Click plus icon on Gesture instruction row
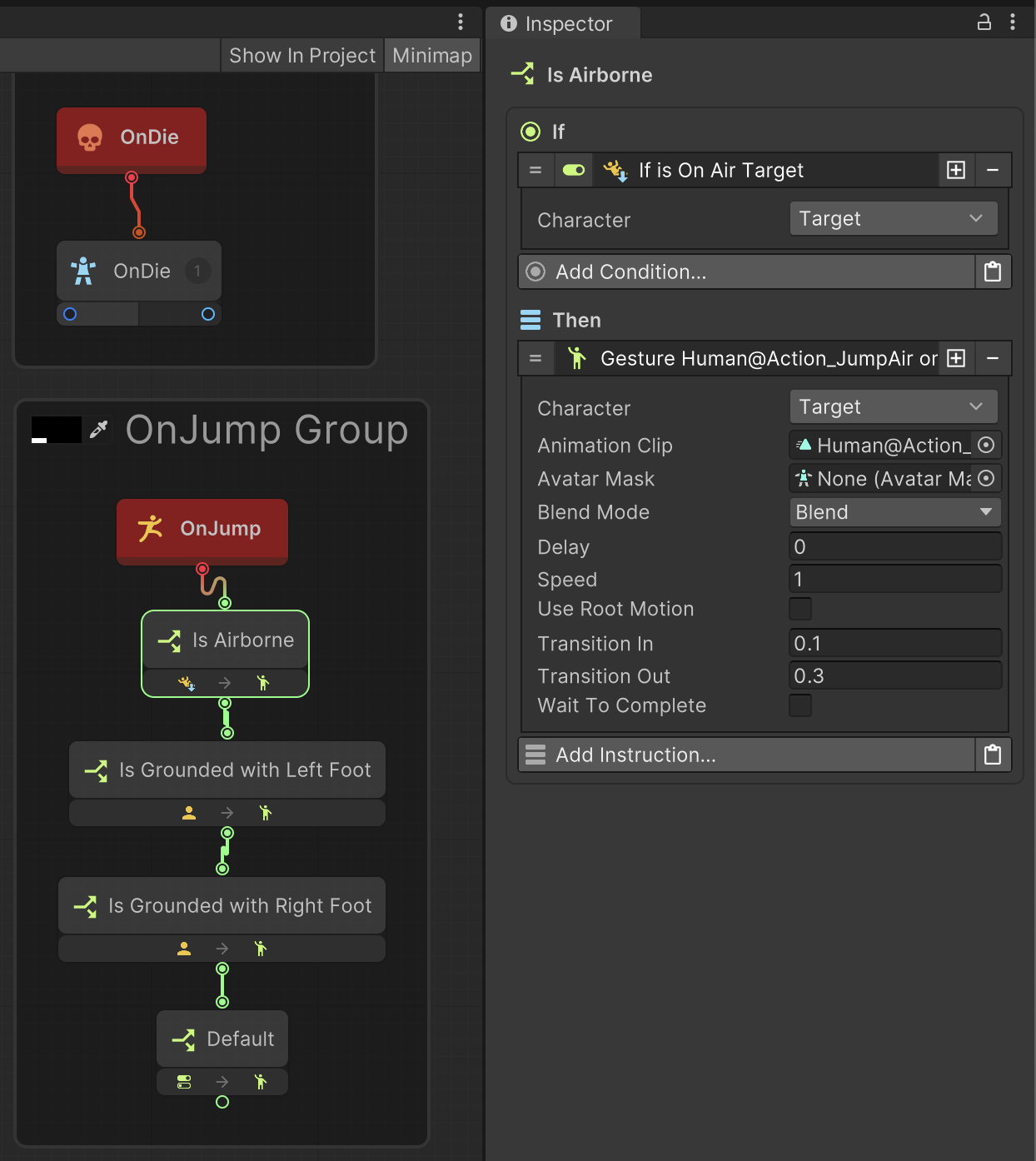The image size is (1036, 1161). click(957, 359)
